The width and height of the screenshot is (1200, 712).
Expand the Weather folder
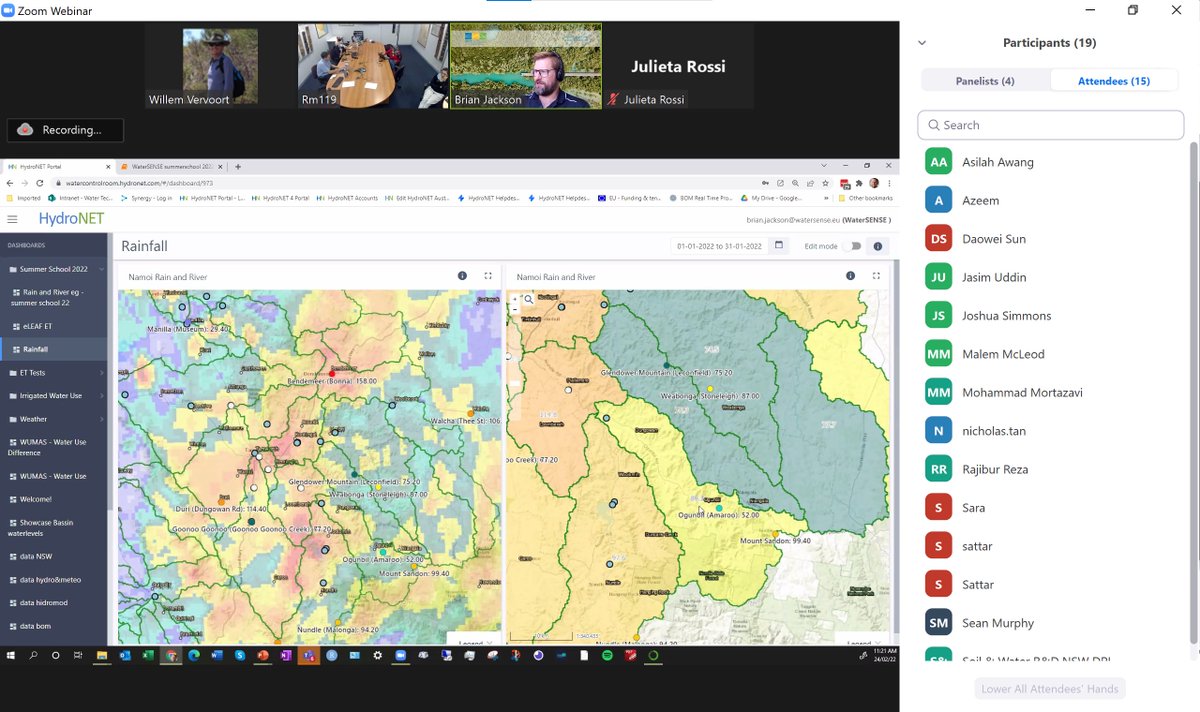(52, 419)
